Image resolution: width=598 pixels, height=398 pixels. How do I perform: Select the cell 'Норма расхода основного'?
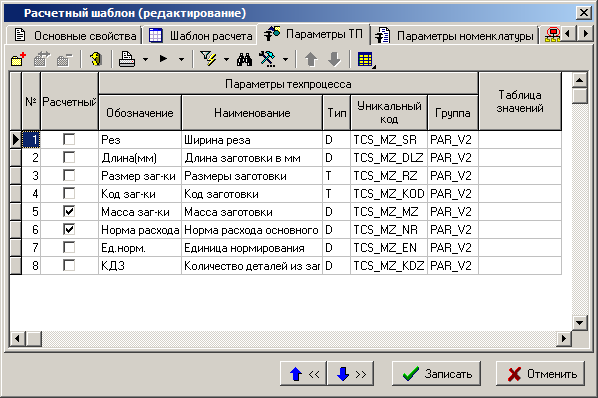point(252,230)
